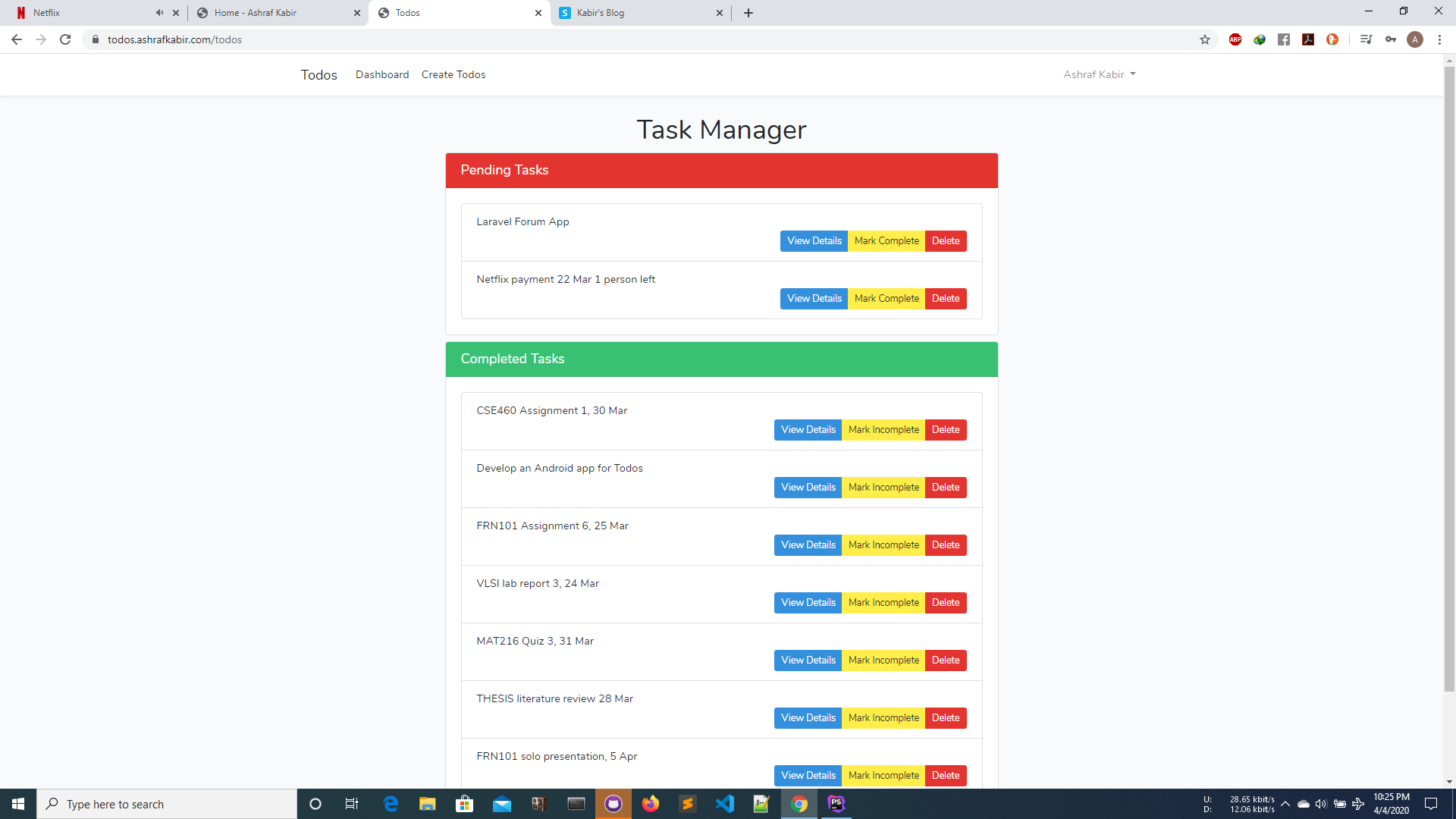The width and height of the screenshot is (1456, 819).
Task: Open the media control extension menu
Action: 1366,39
